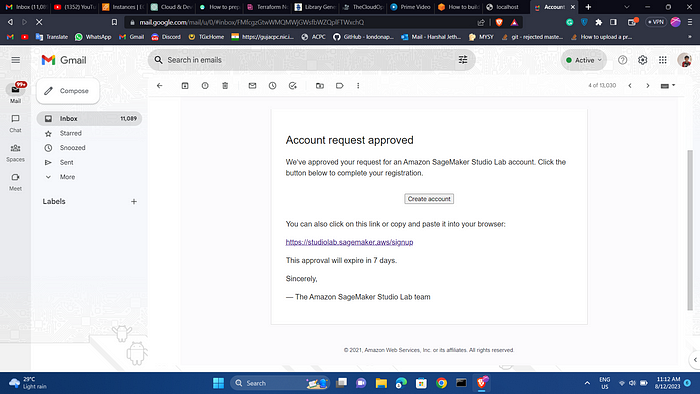Open the Discord bookmark

point(166,37)
